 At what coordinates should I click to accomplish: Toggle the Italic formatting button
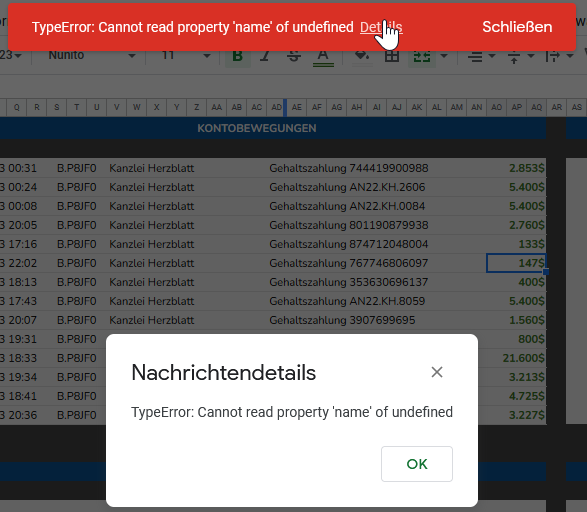[x=265, y=57]
